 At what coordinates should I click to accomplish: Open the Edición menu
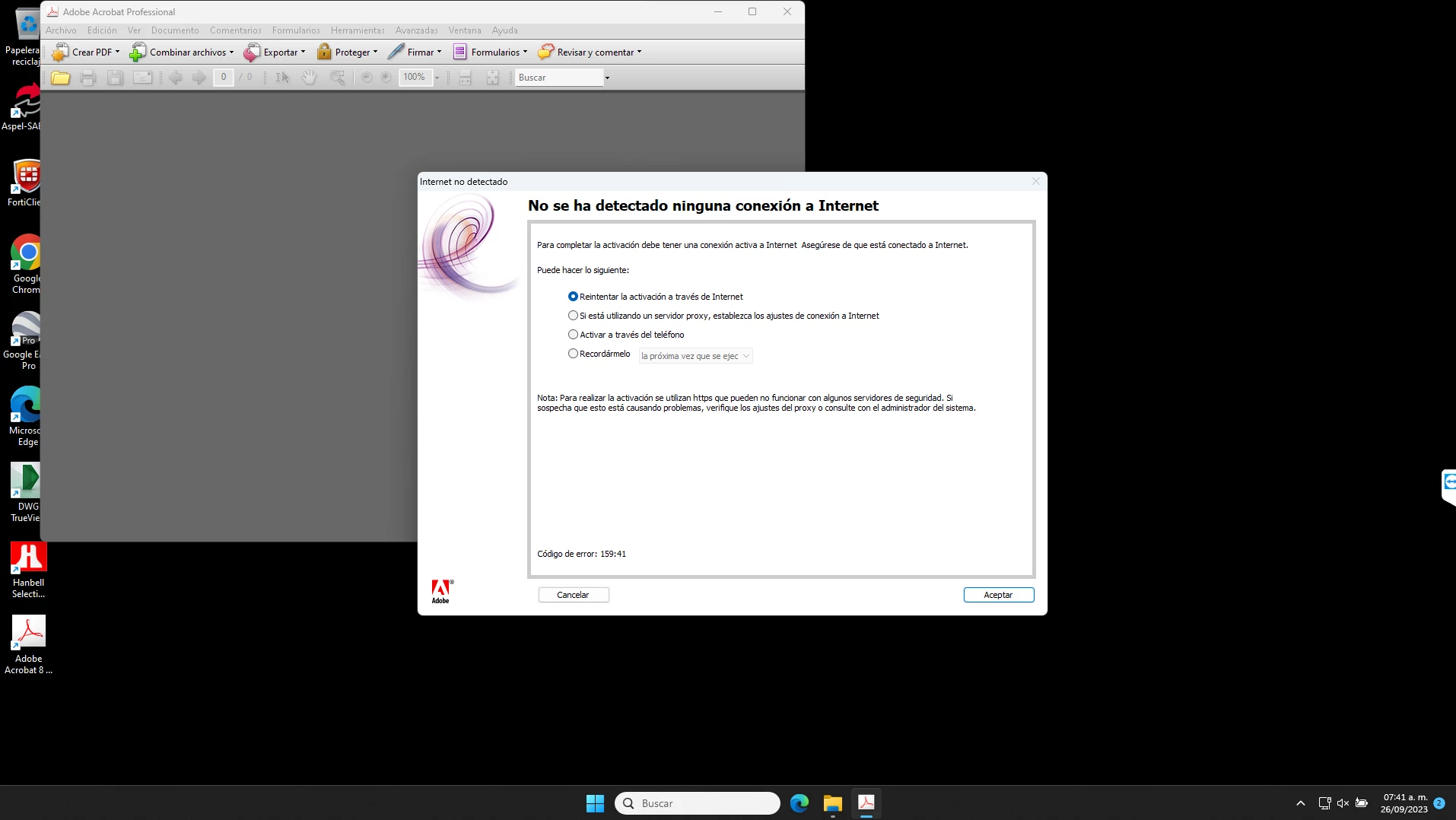click(102, 30)
